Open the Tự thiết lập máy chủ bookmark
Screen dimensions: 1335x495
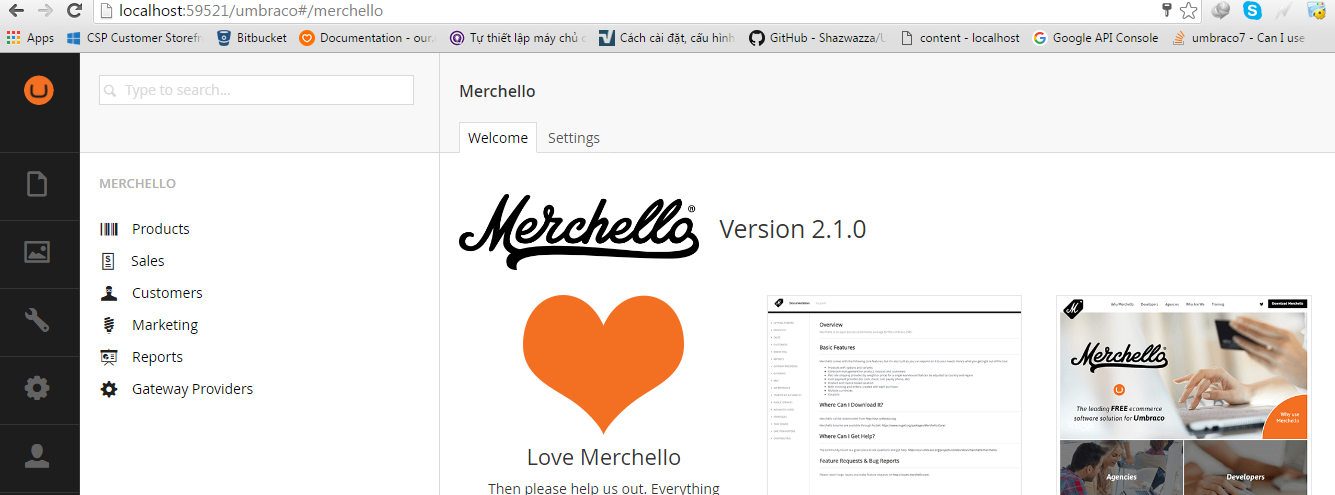(x=518, y=38)
